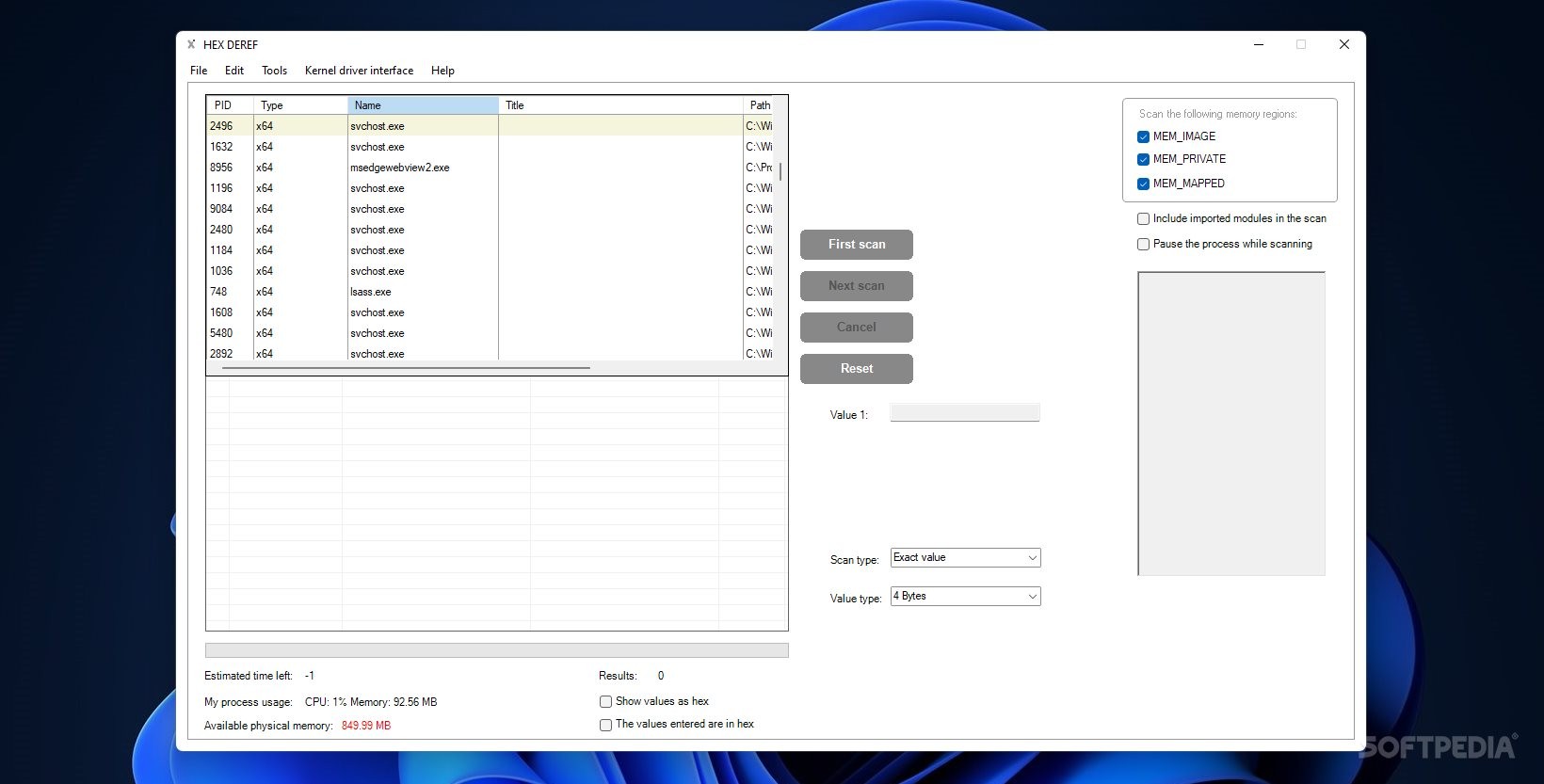This screenshot has width=1544, height=784.
Task: Click the Reset button
Action: (857, 369)
